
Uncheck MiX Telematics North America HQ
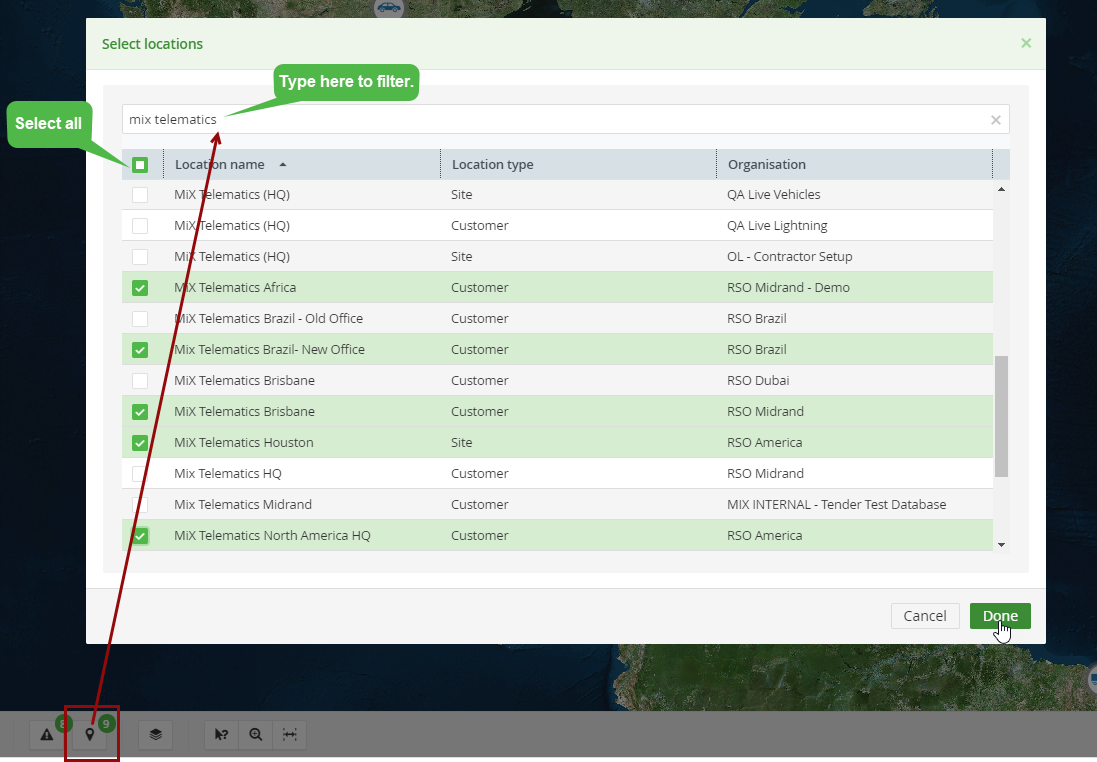coord(140,535)
